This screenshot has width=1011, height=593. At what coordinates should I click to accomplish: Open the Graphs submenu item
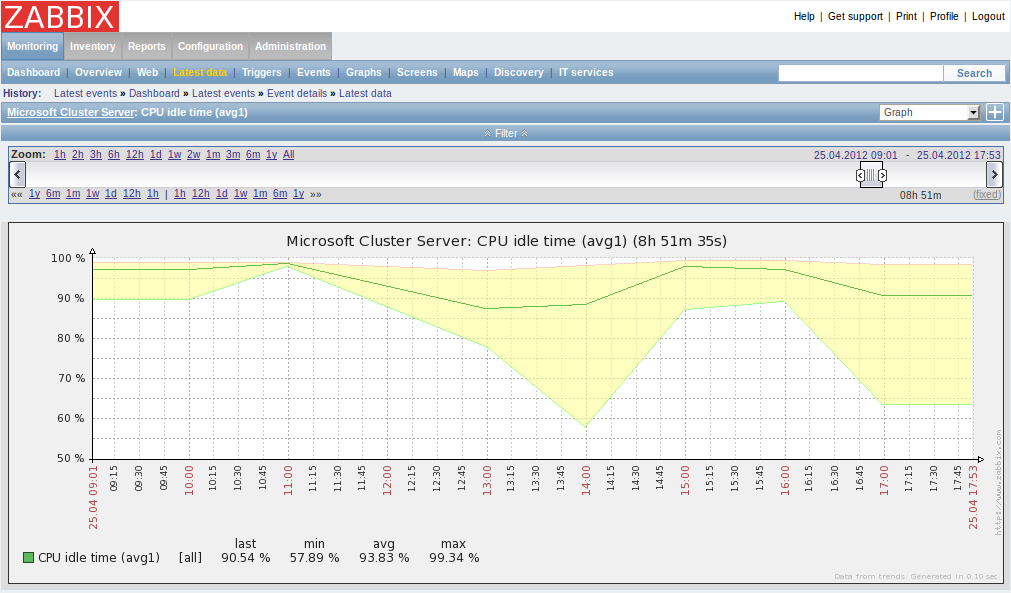pyautogui.click(x=364, y=72)
